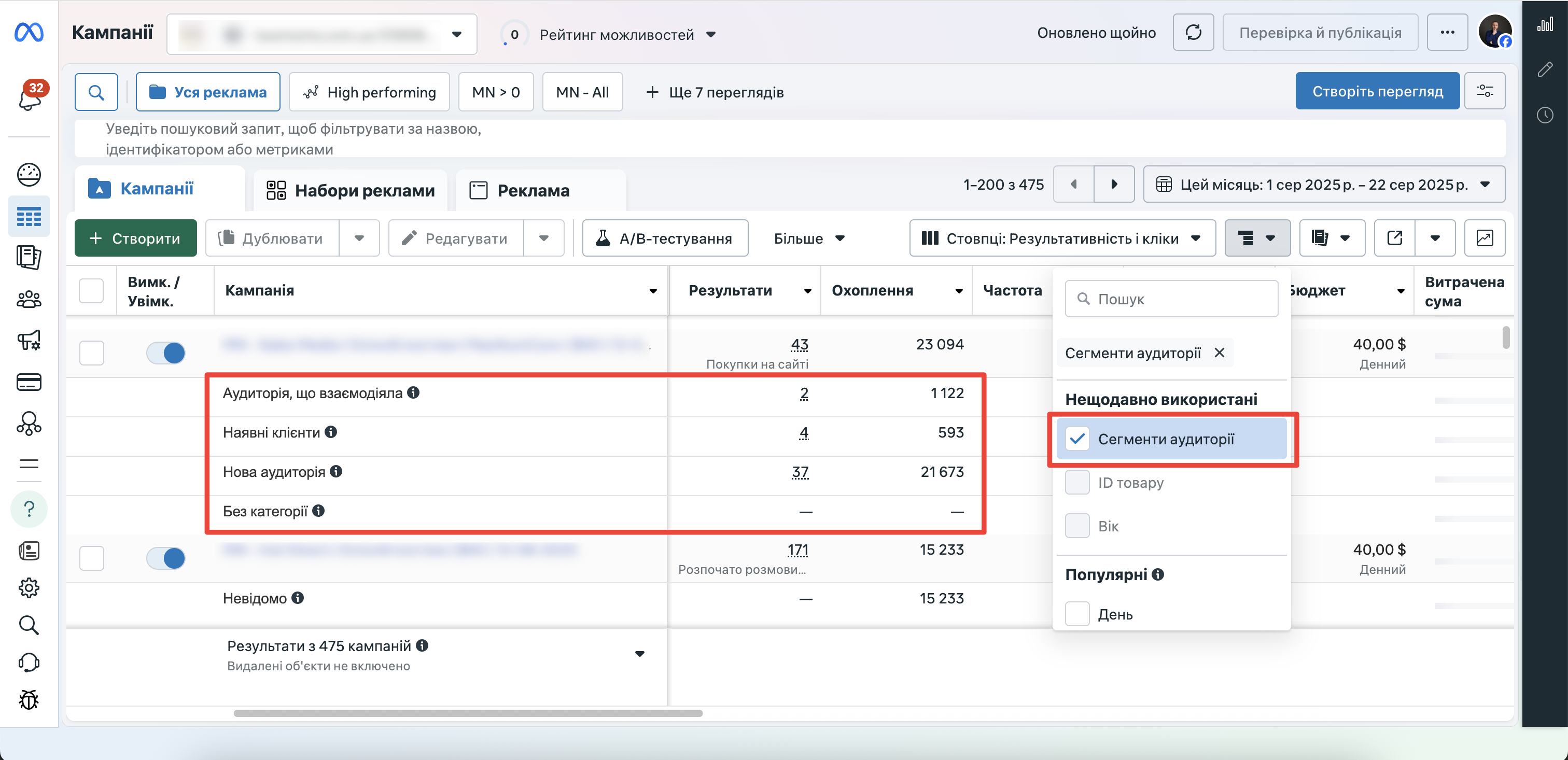Toggle off the campaign with 43 results
Screen dimensions: 1568x760
click(x=165, y=353)
